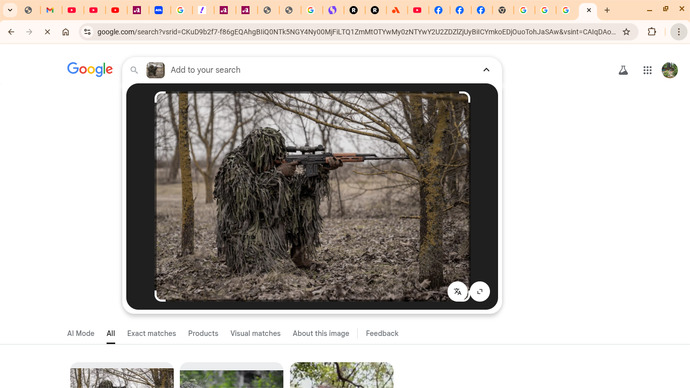The width and height of the screenshot is (690, 388).
Task: Collapse the image preview panel
Action: pos(486,70)
